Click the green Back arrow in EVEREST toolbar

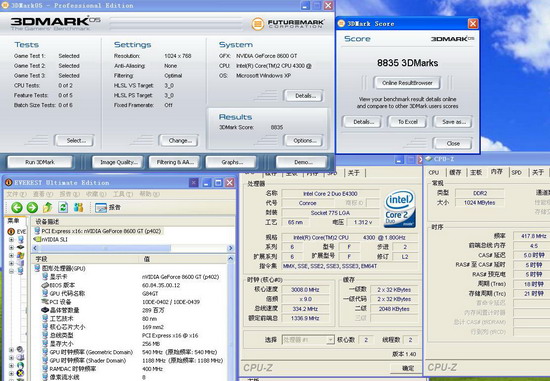(x=16, y=207)
